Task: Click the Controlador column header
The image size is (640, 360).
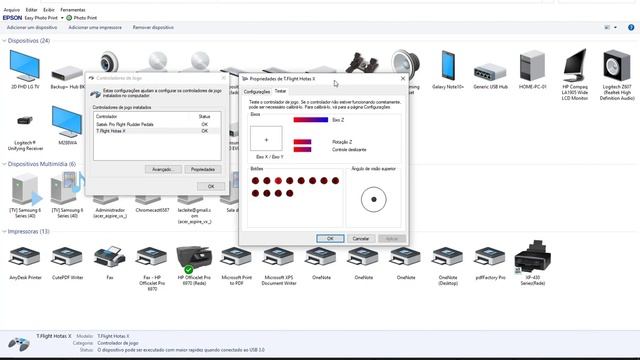Action: pyautogui.click(x=107, y=116)
